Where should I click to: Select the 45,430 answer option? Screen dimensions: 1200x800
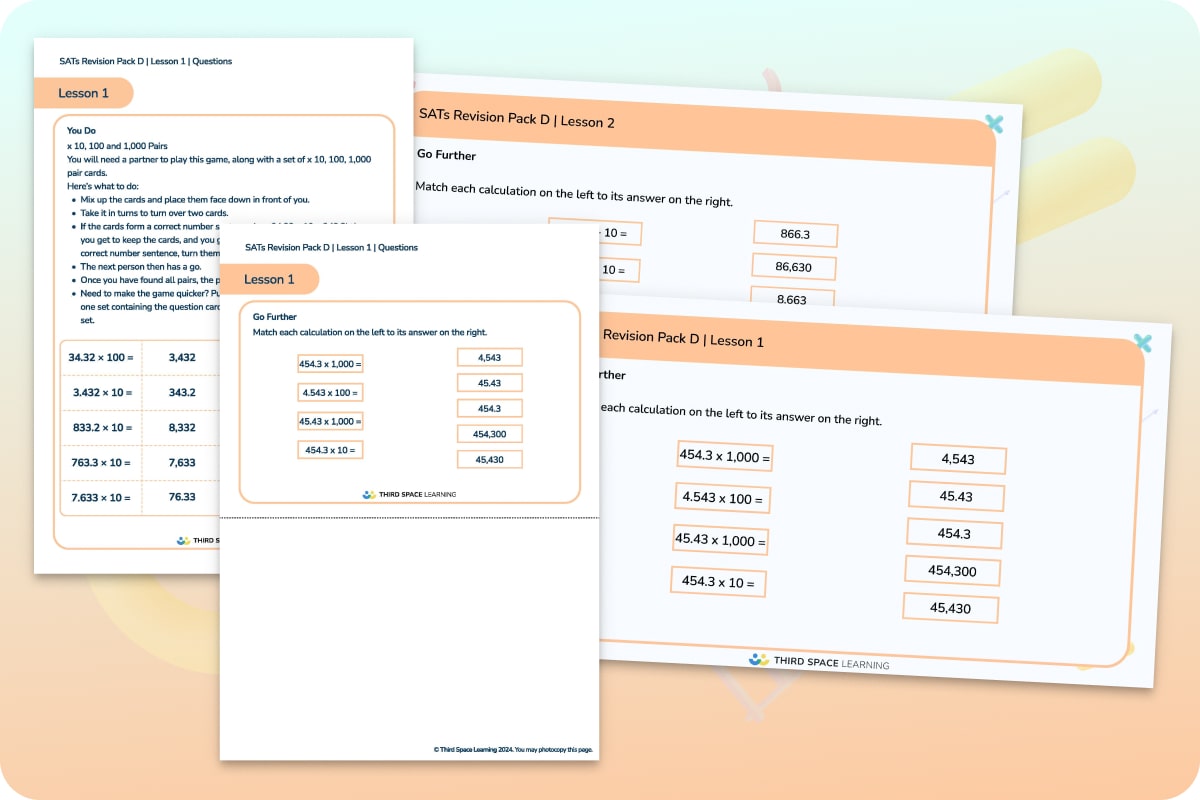[950, 607]
